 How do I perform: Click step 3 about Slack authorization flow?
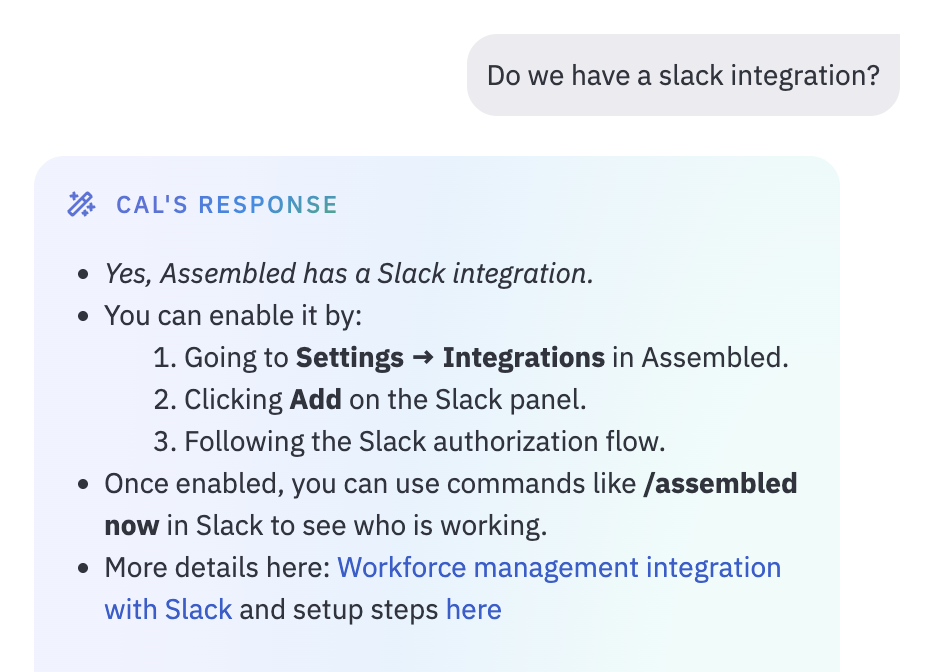click(x=409, y=442)
